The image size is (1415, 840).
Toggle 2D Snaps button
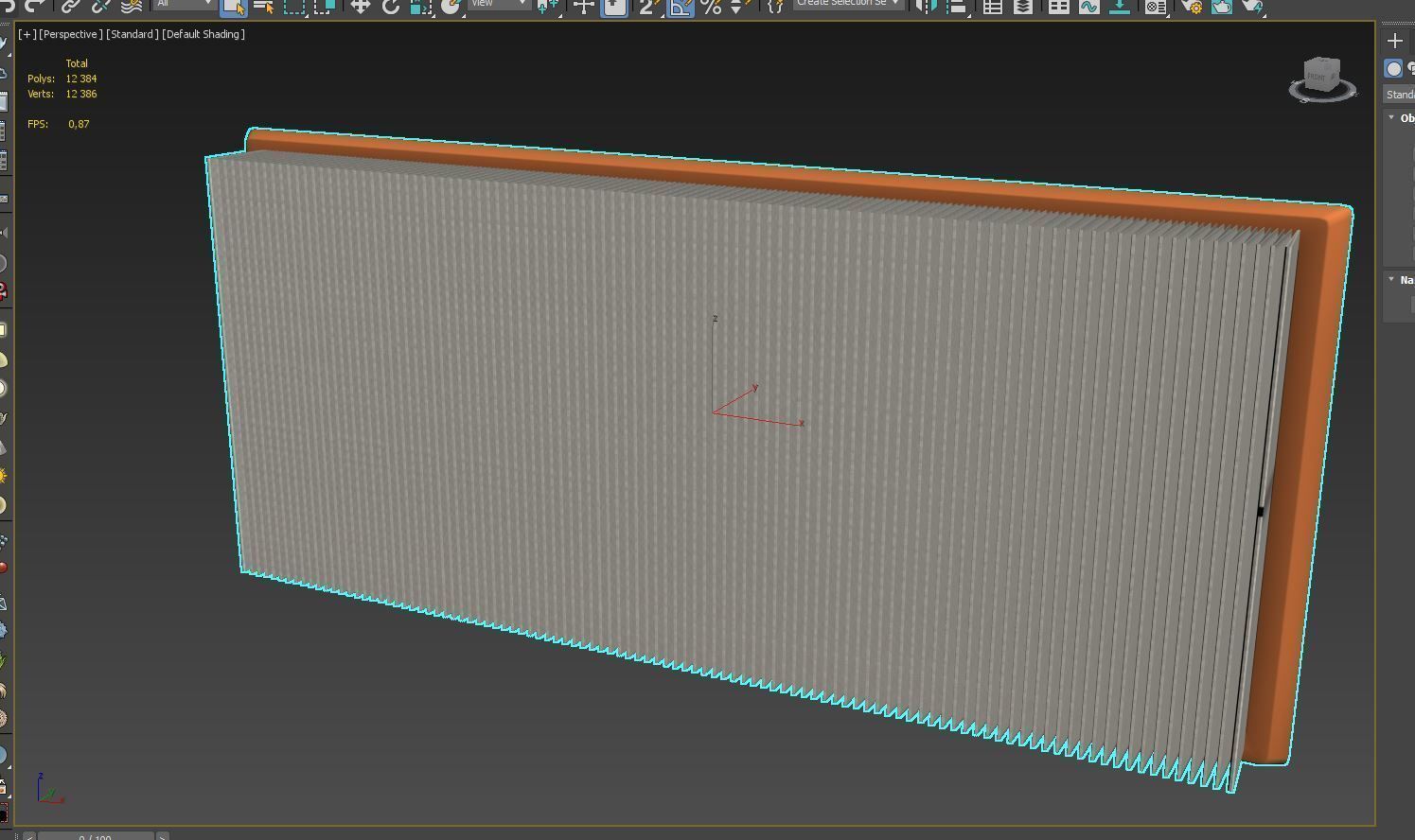648,6
